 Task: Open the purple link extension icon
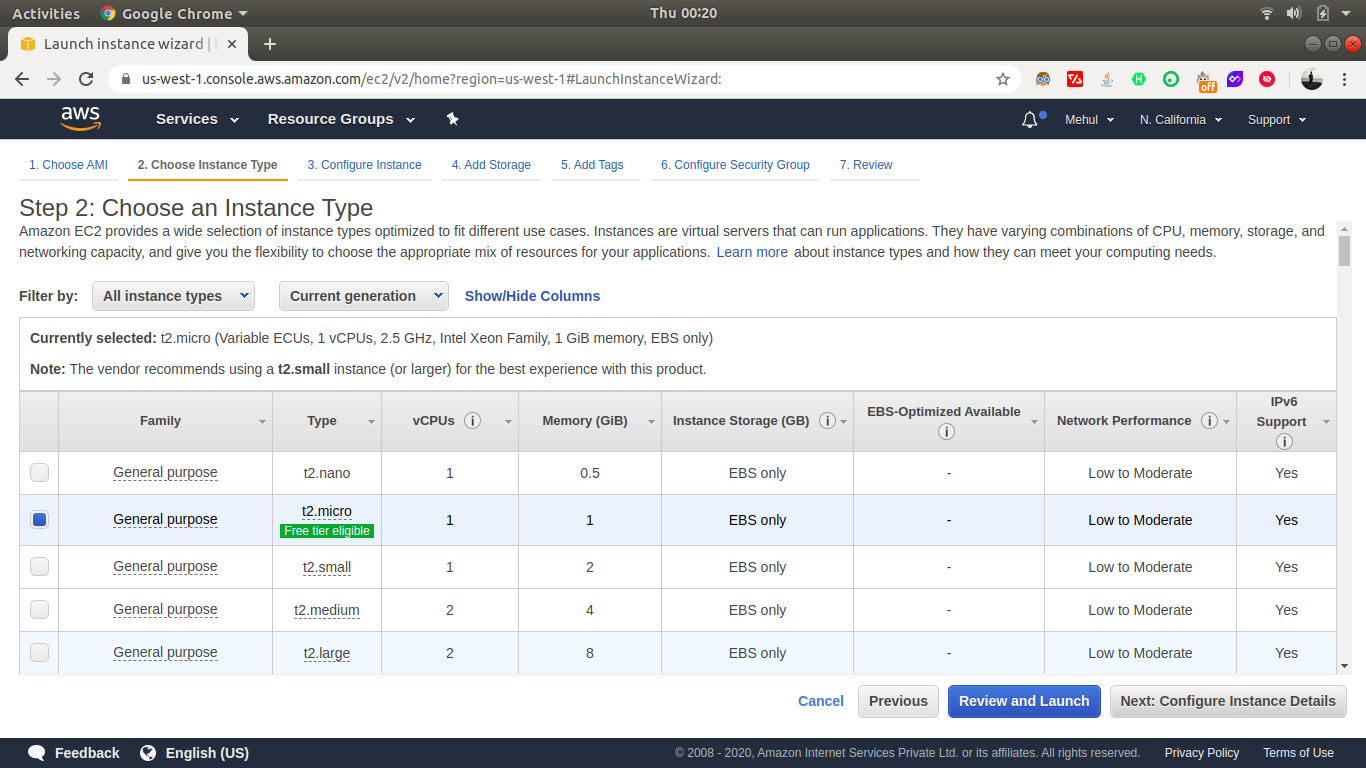1235,79
